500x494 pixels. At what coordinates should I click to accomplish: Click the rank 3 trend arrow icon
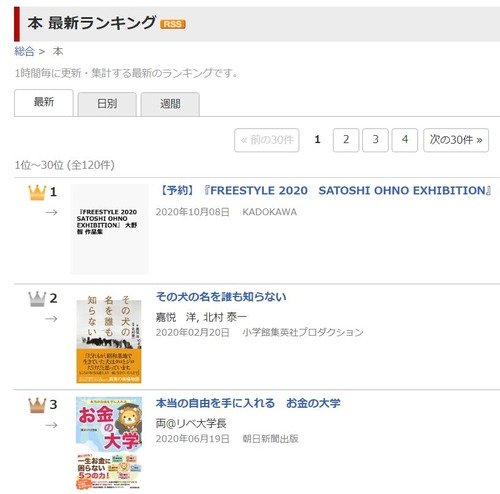click(x=51, y=425)
